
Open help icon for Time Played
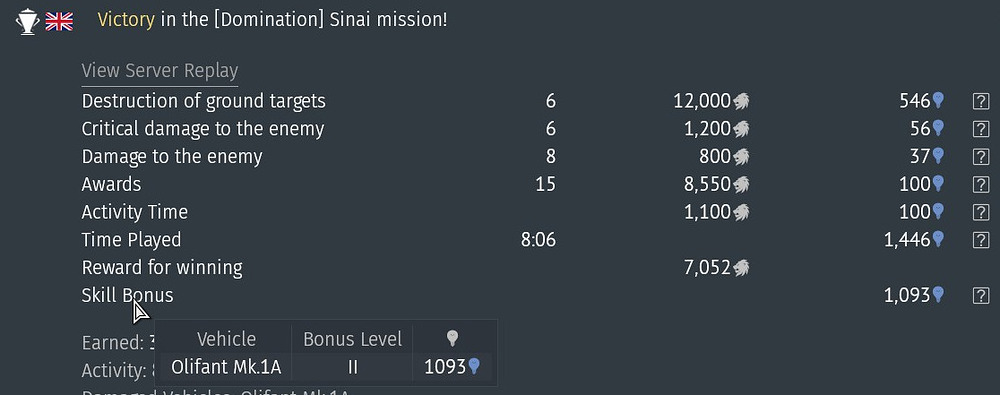[x=980, y=240]
